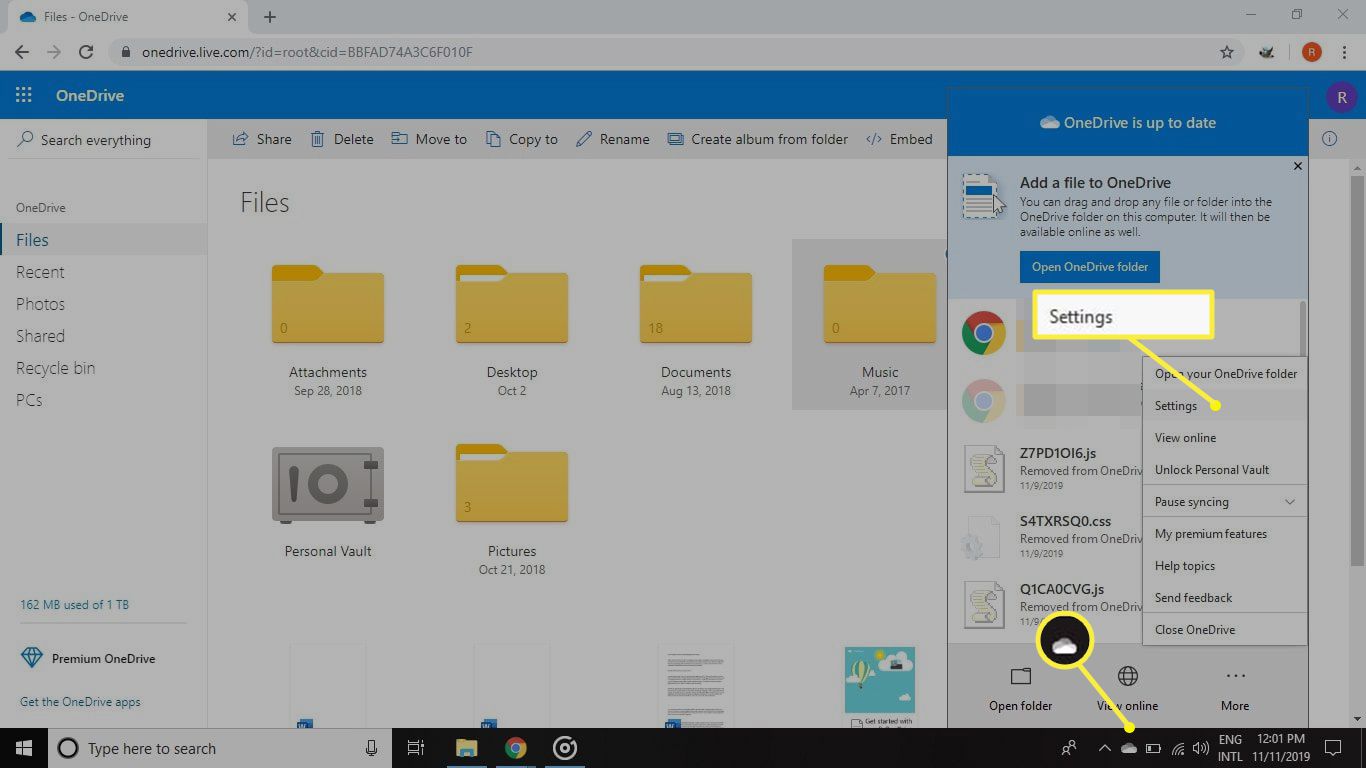Click the Premium OneDrive link
This screenshot has width=1366, height=768.
[x=88, y=658]
